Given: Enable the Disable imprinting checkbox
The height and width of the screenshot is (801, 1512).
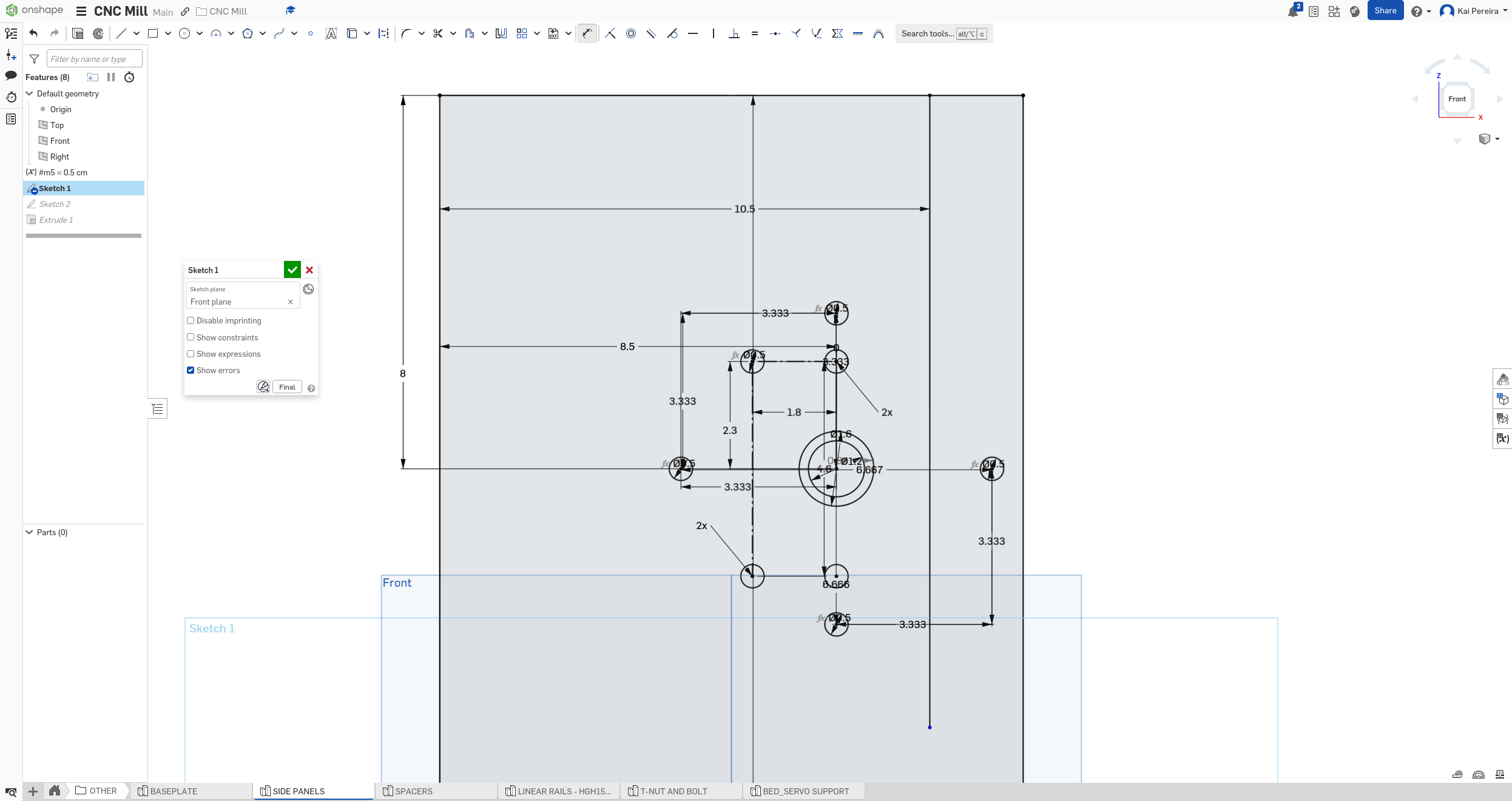Looking at the screenshot, I should tap(191, 320).
